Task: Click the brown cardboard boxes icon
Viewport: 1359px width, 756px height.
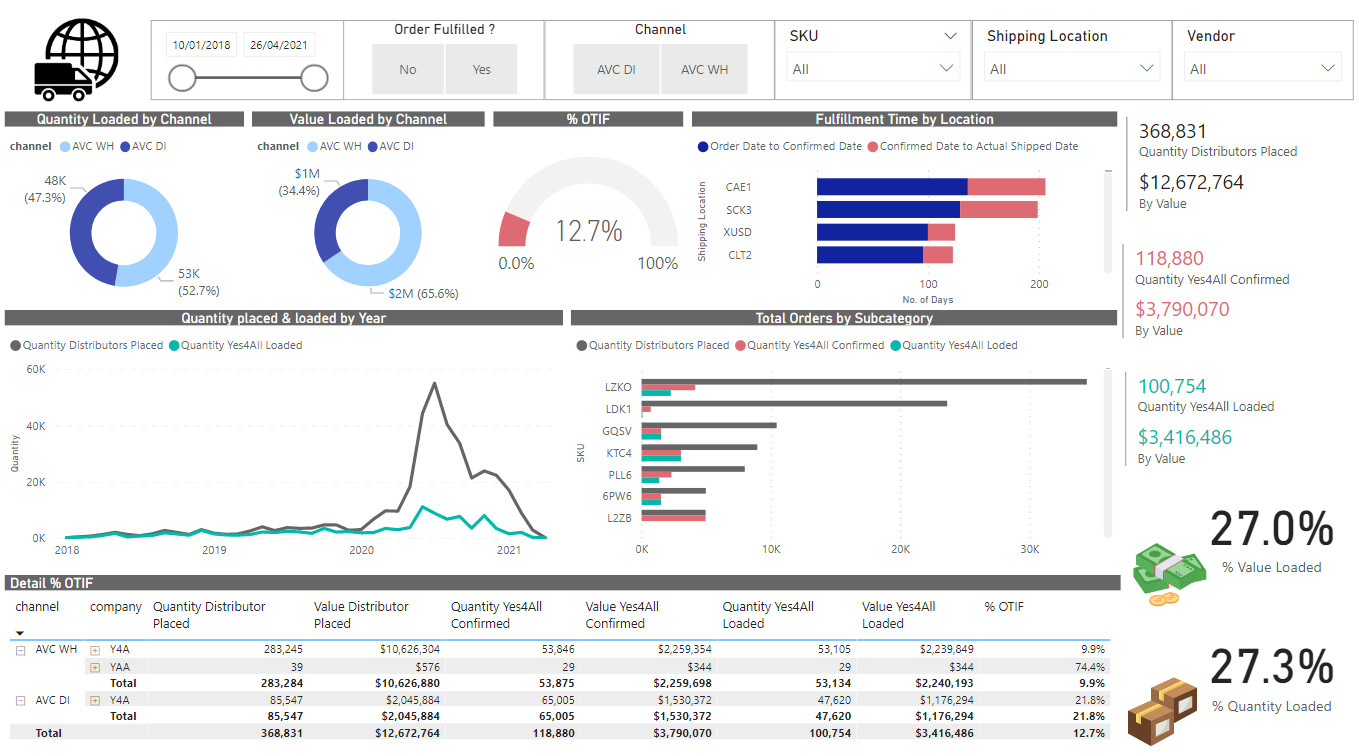Action: click(x=1161, y=709)
